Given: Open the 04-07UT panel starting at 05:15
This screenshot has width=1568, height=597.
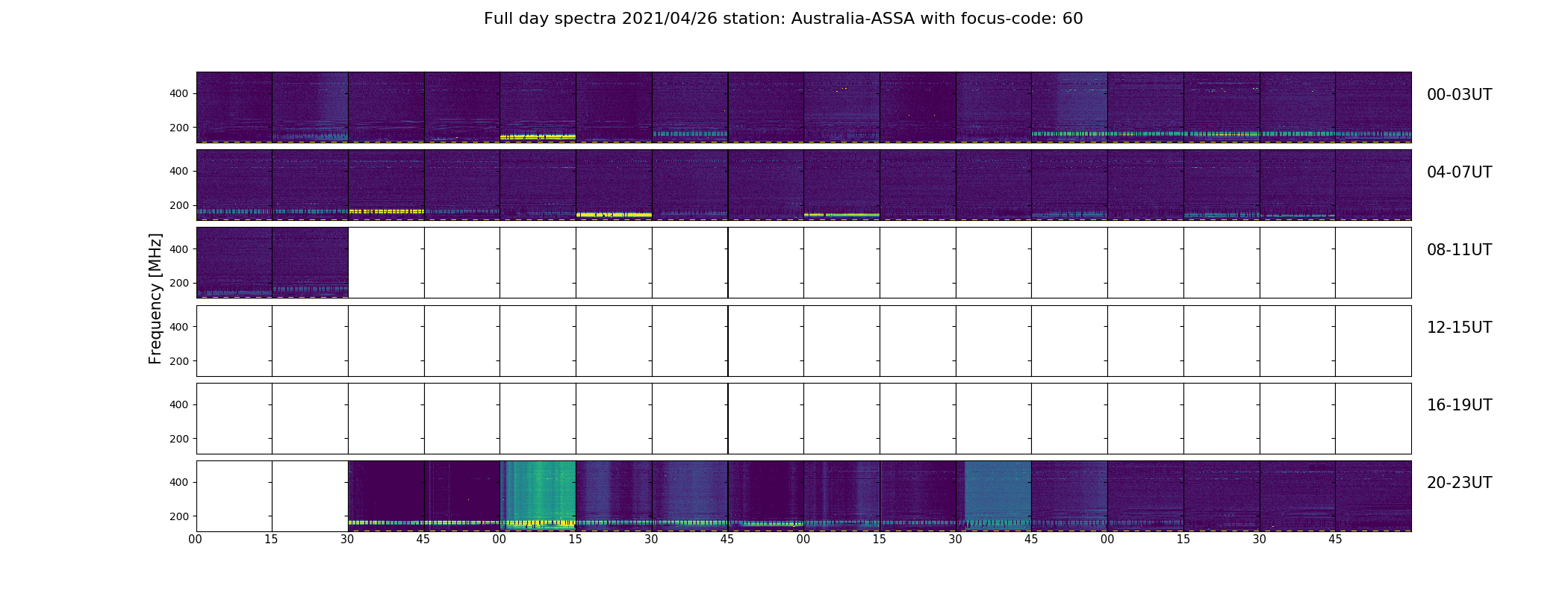Looking at the screenshot, I should tap(614, 184).
